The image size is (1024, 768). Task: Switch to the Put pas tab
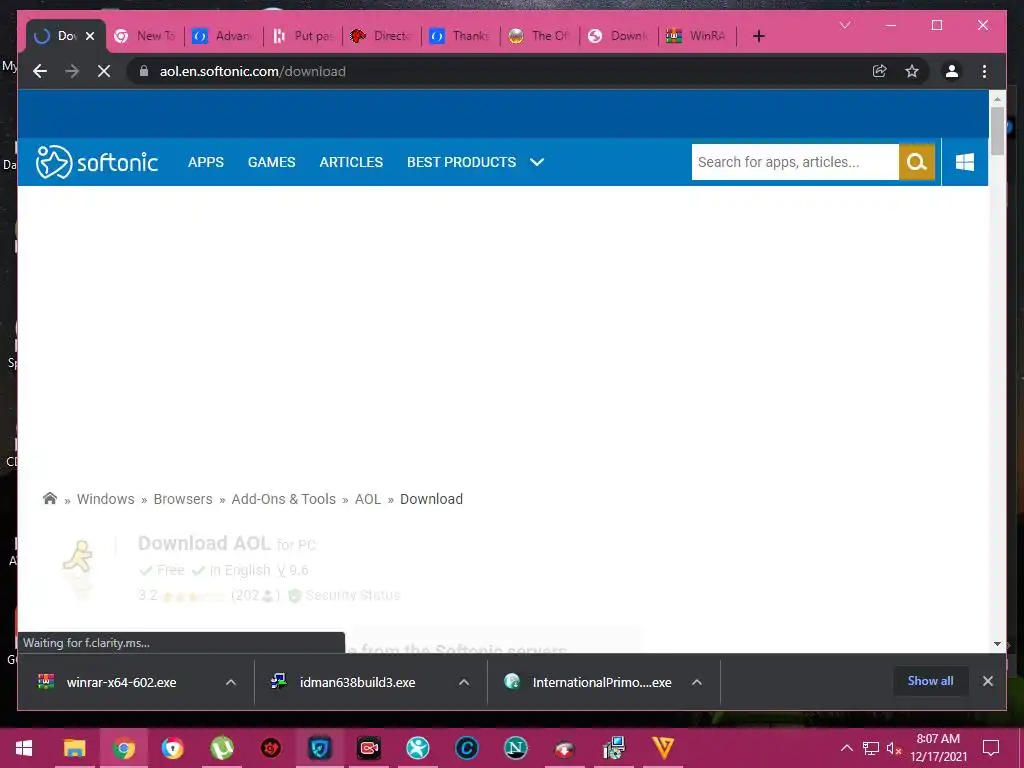tap(303, 36)
